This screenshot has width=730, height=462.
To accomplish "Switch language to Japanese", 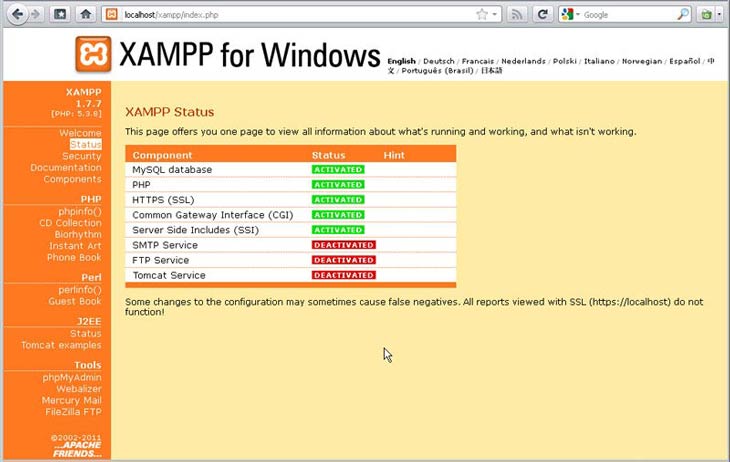I will (492, 71).
